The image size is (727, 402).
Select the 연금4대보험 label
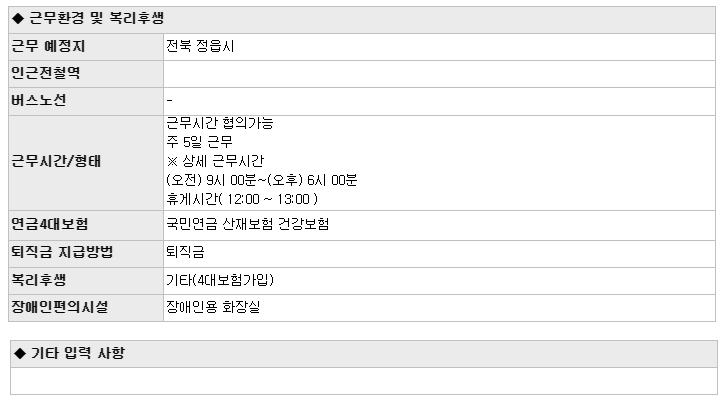point(50,224)
